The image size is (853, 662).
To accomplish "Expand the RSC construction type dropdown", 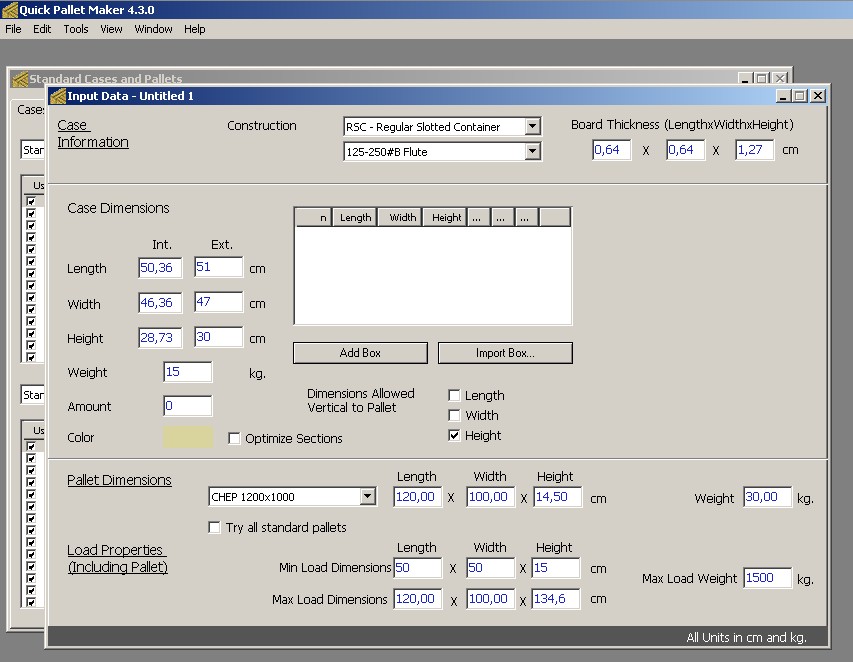I will coord(533,127).
